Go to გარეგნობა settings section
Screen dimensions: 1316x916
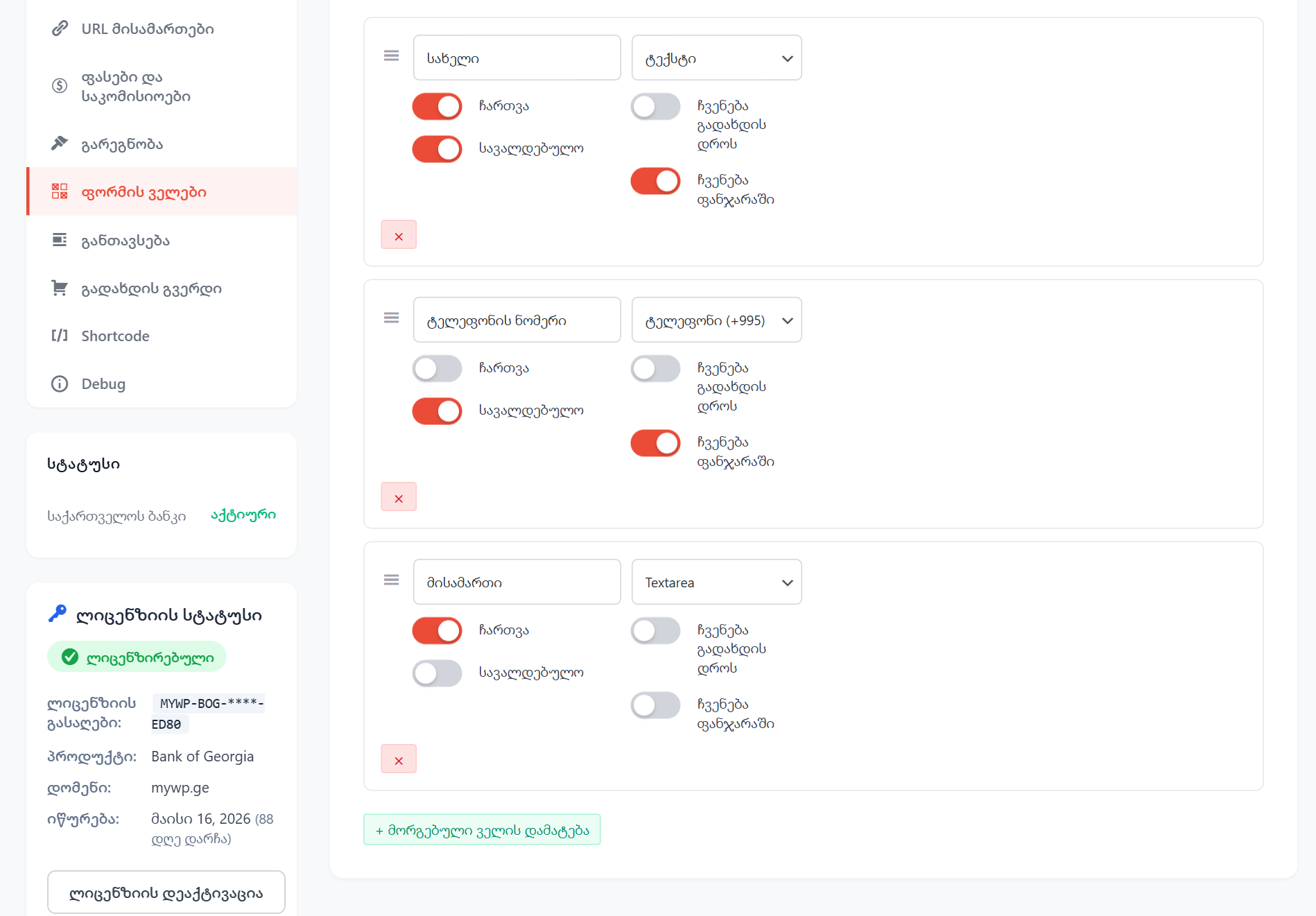pyautogui.click(x=122, y=144)
